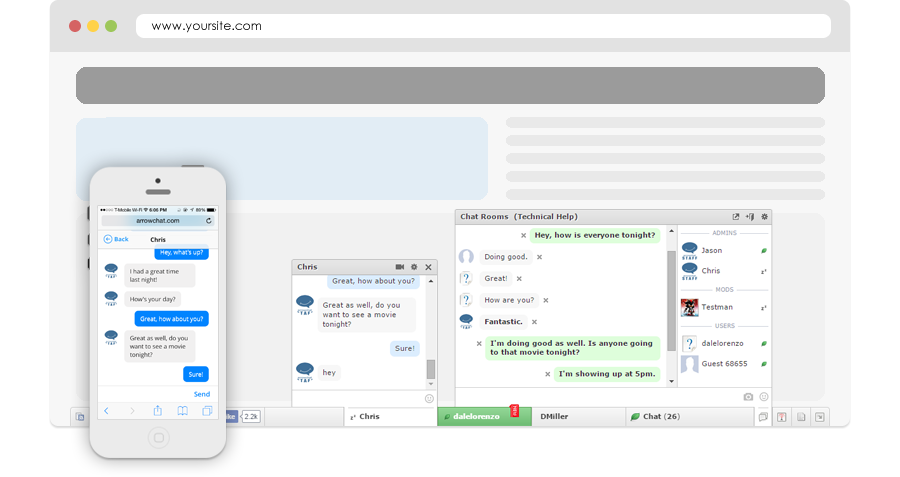This screenshot has height=477, width=900.
Task: Select Guest 68655 in the users list
Action: [x=724, y=364]
